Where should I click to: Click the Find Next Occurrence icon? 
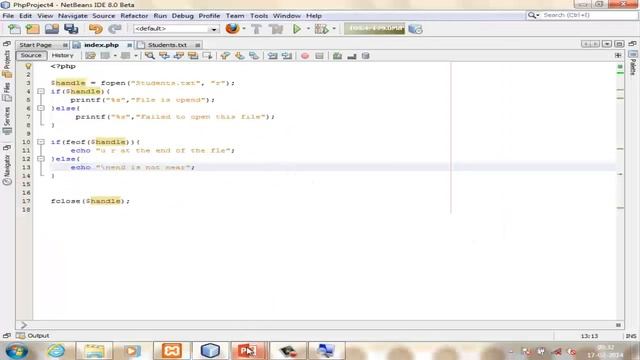coord(178,56)
